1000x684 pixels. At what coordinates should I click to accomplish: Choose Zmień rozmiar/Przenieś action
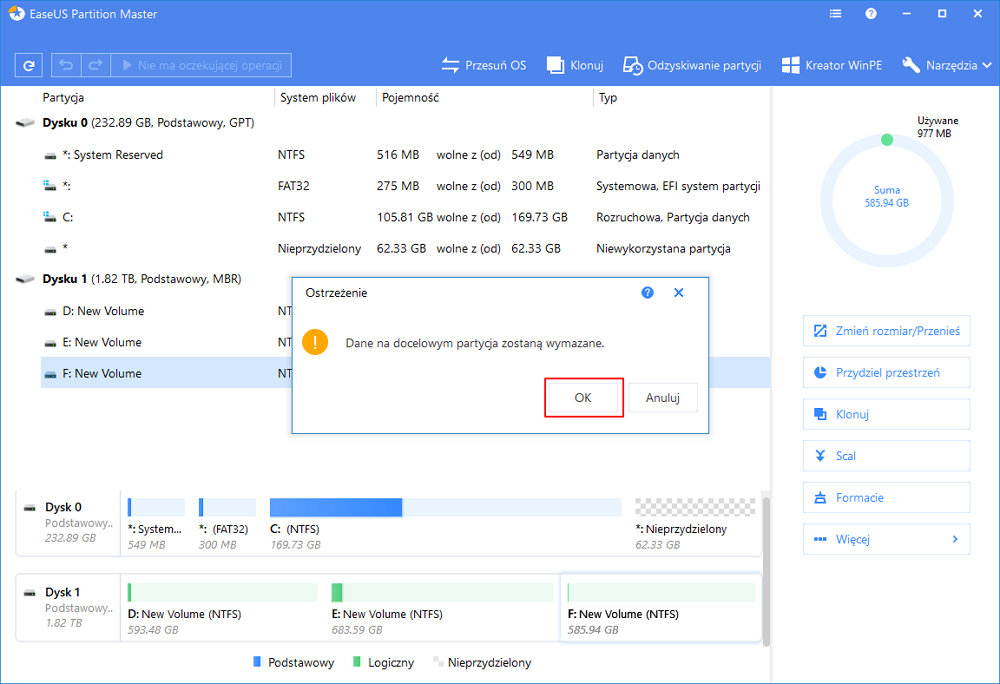click(886, 331)
